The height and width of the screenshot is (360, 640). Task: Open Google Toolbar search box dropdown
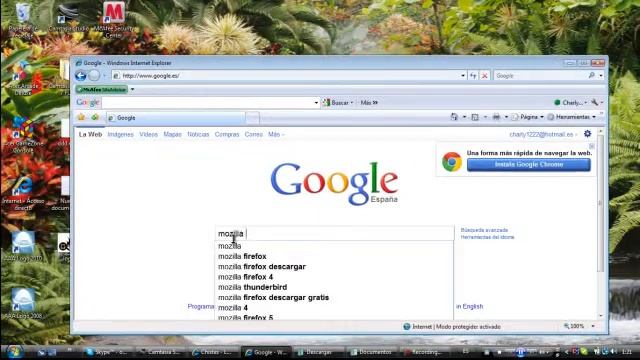point(316,102)
